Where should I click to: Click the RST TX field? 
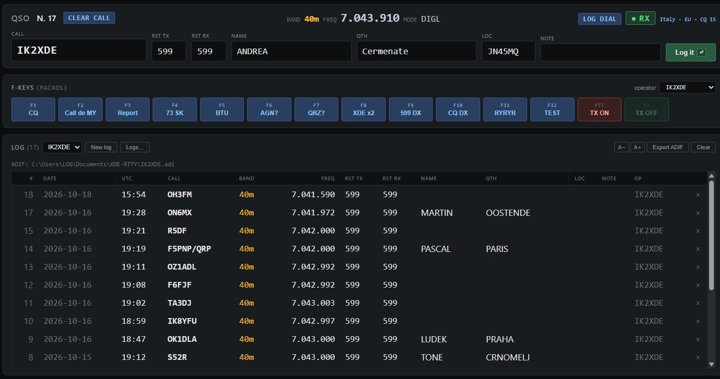pyautogui.click(x=169, y=51)
